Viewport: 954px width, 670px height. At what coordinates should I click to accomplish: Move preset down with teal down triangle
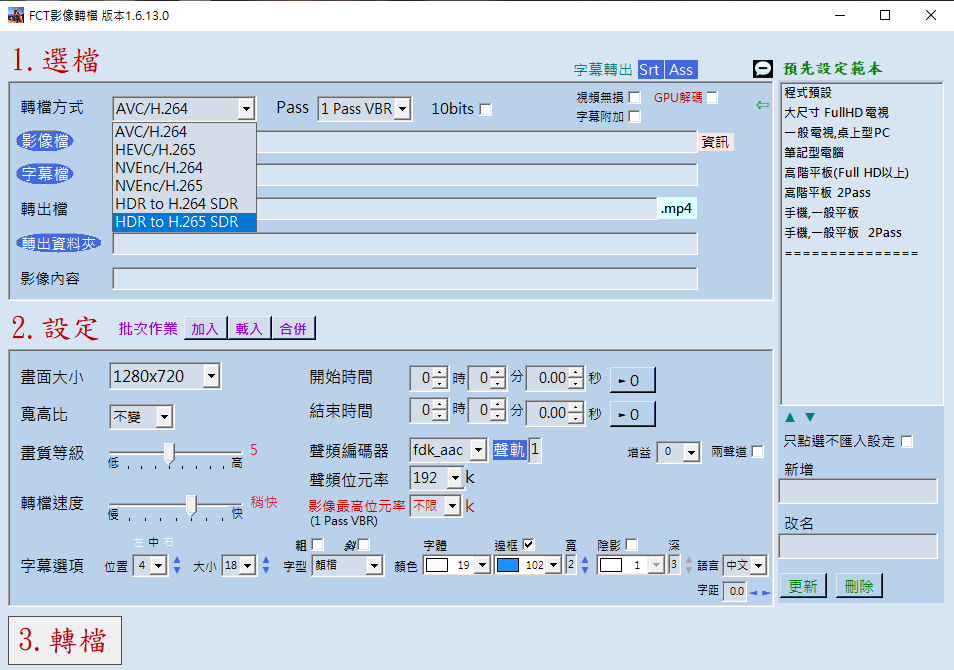(x=810, y=417)
